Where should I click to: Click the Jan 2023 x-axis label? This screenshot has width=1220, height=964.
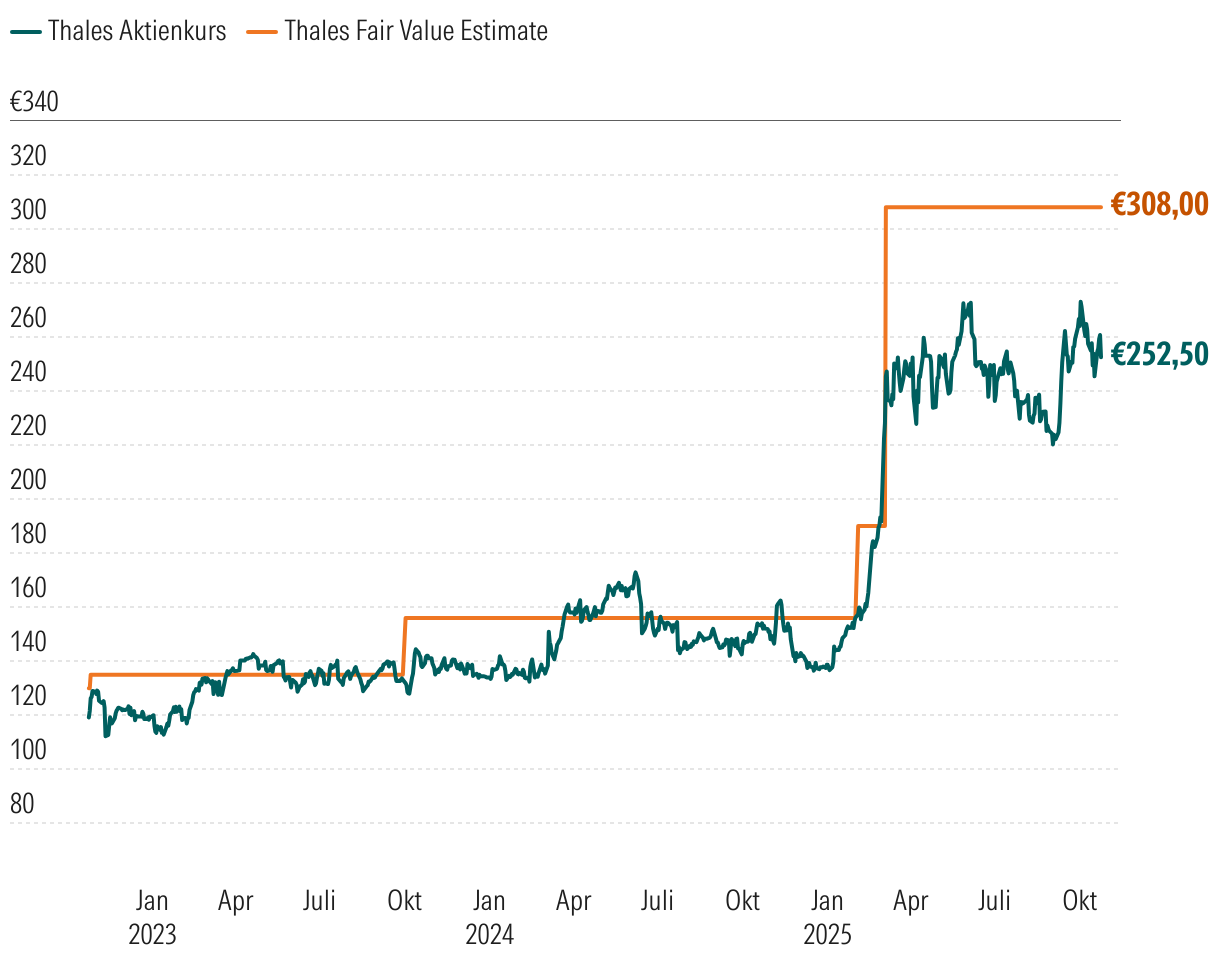point(152,918)
